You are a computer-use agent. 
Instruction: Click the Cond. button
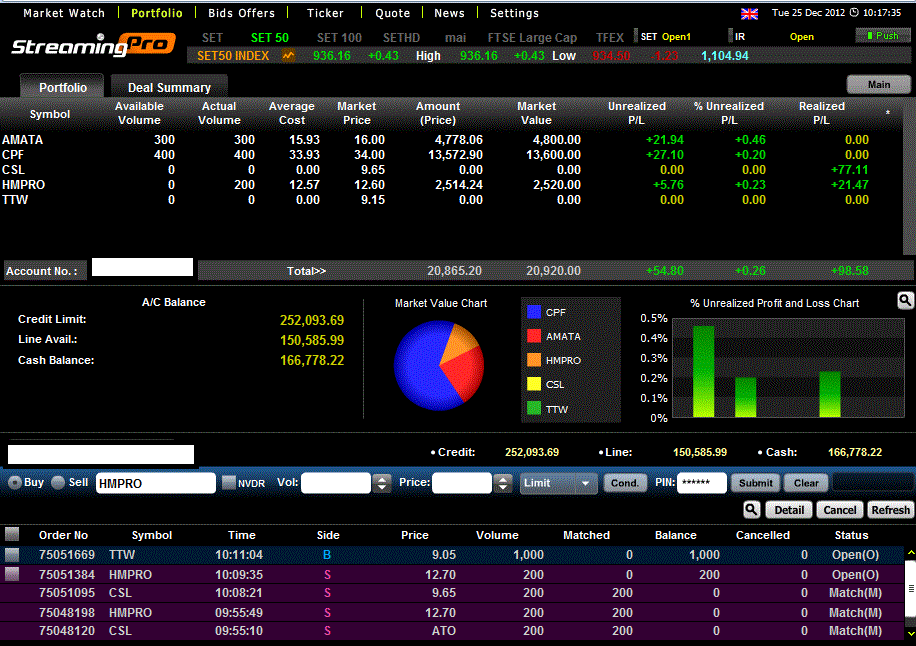pos(624,483)
